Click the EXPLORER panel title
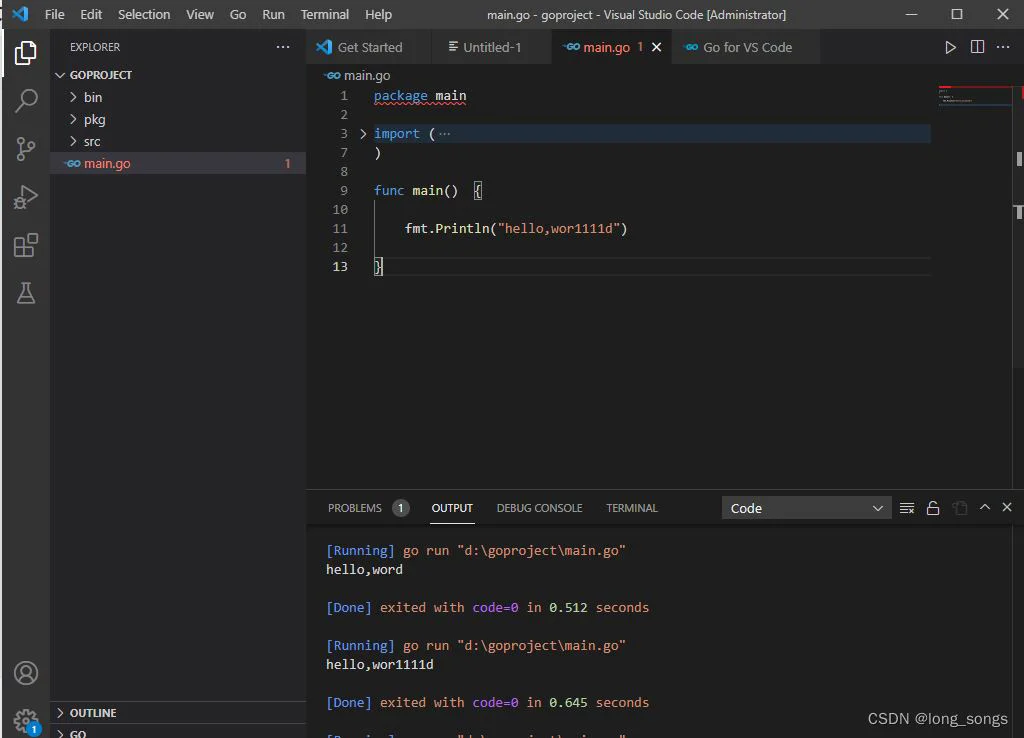This screenshot has width=1024, height=738. 95,47
